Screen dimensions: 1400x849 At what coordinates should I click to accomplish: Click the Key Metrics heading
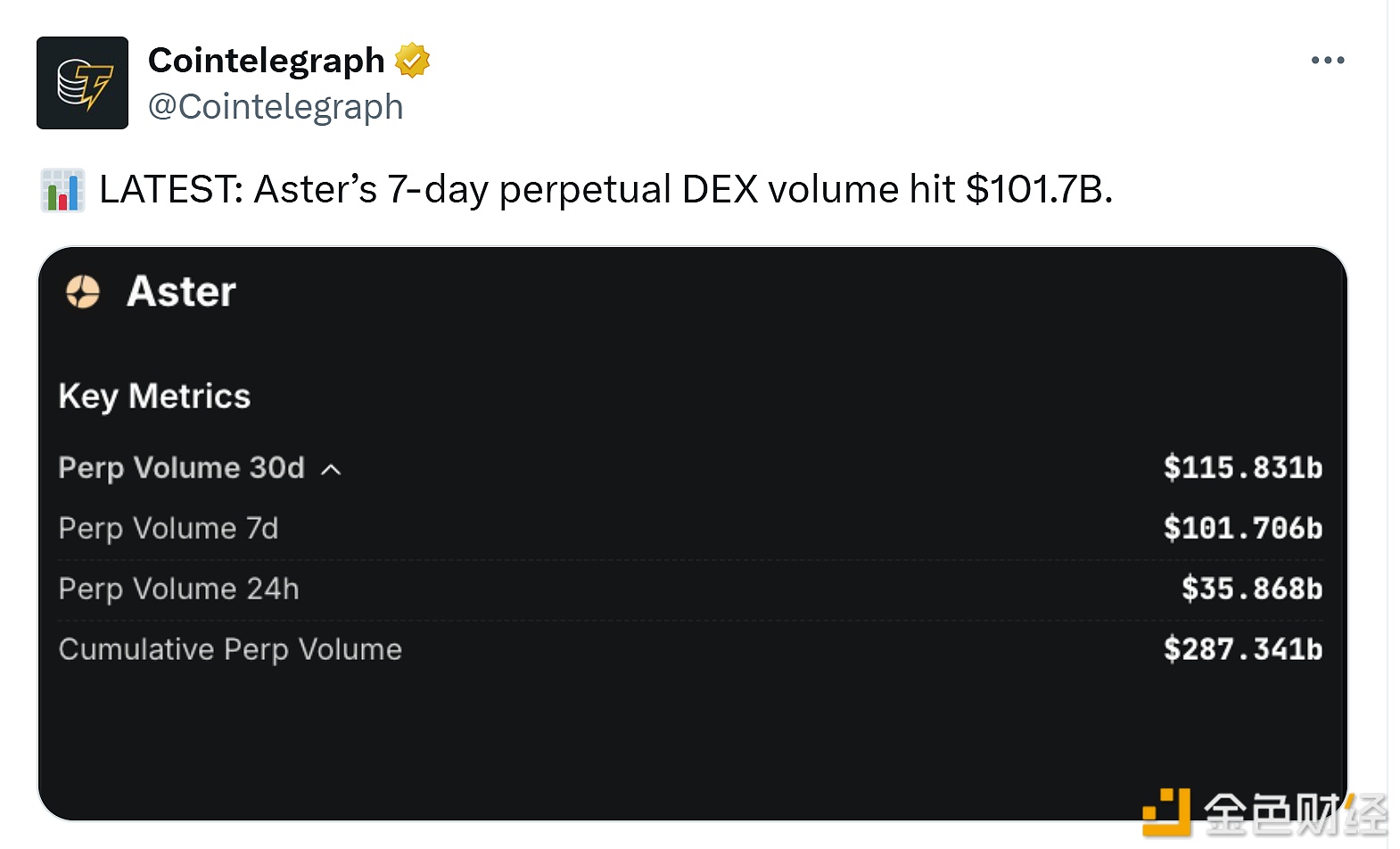[x=154, y=397]
